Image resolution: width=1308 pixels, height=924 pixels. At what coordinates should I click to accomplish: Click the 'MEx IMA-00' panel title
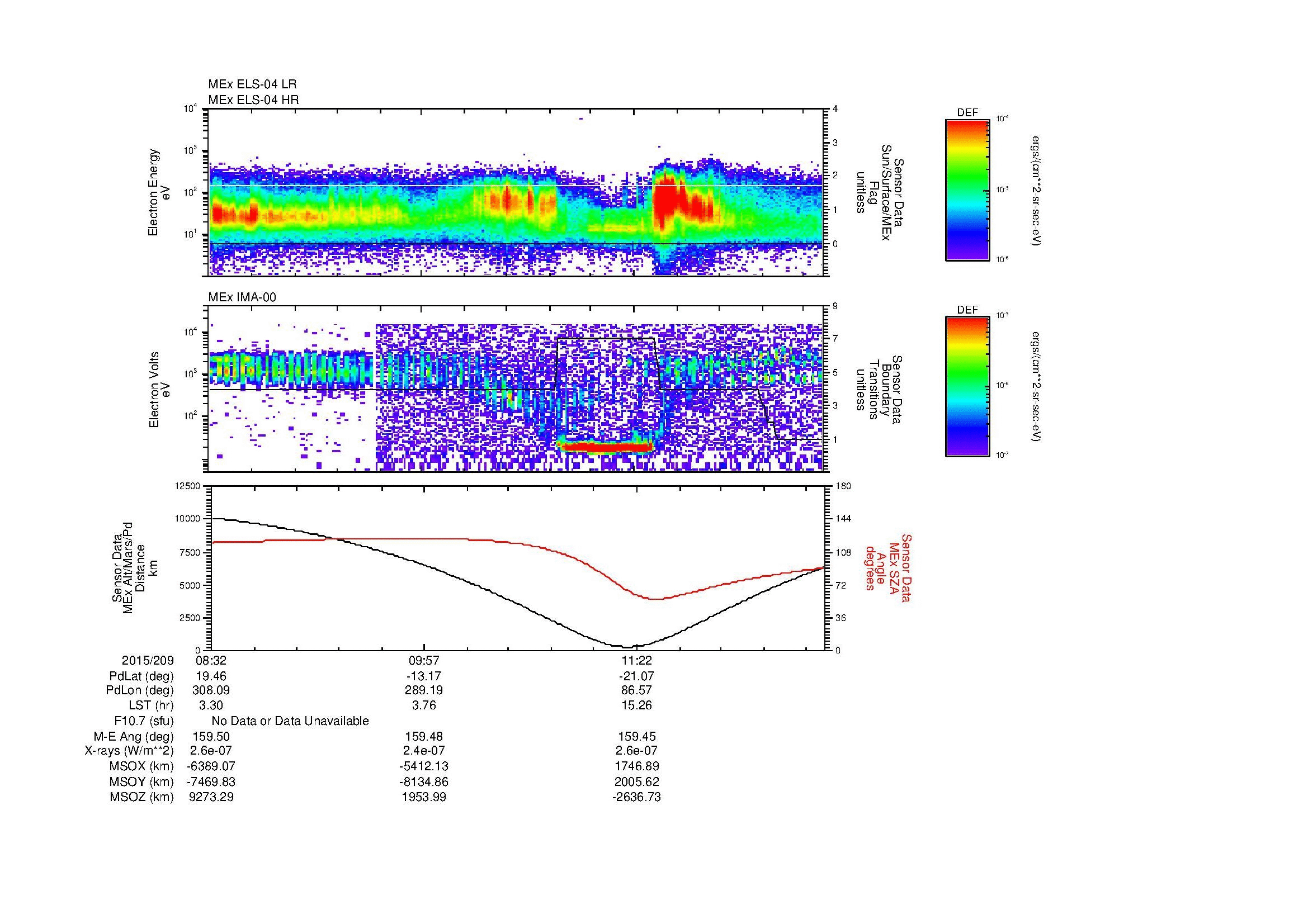point(242,297)
